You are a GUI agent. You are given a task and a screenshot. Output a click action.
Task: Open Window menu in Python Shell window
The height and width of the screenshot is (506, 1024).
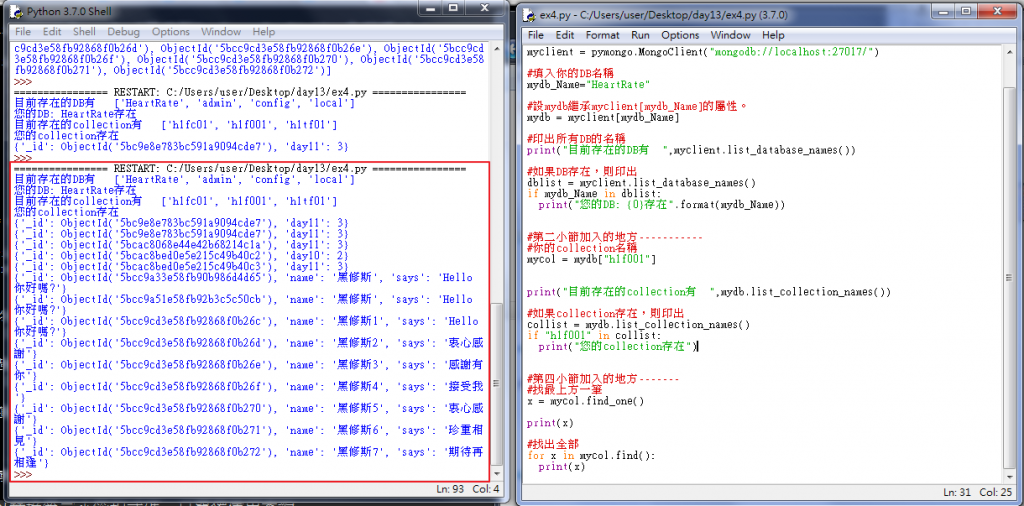(x=221, y=31)
